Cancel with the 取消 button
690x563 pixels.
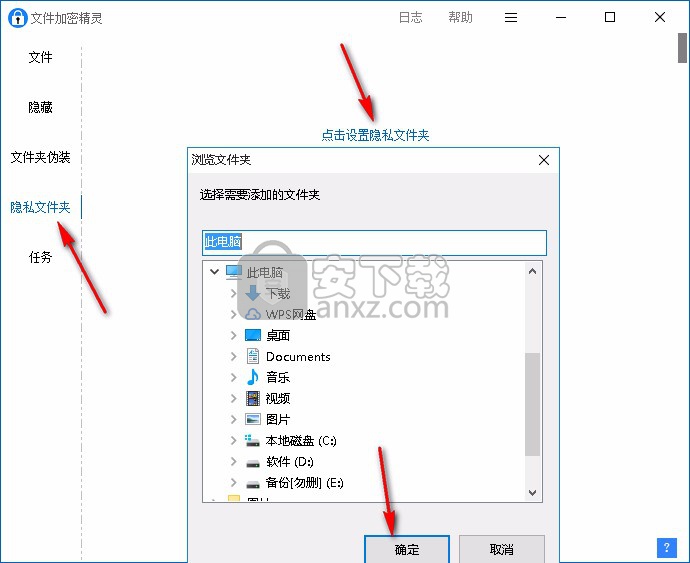coord(502,549)
